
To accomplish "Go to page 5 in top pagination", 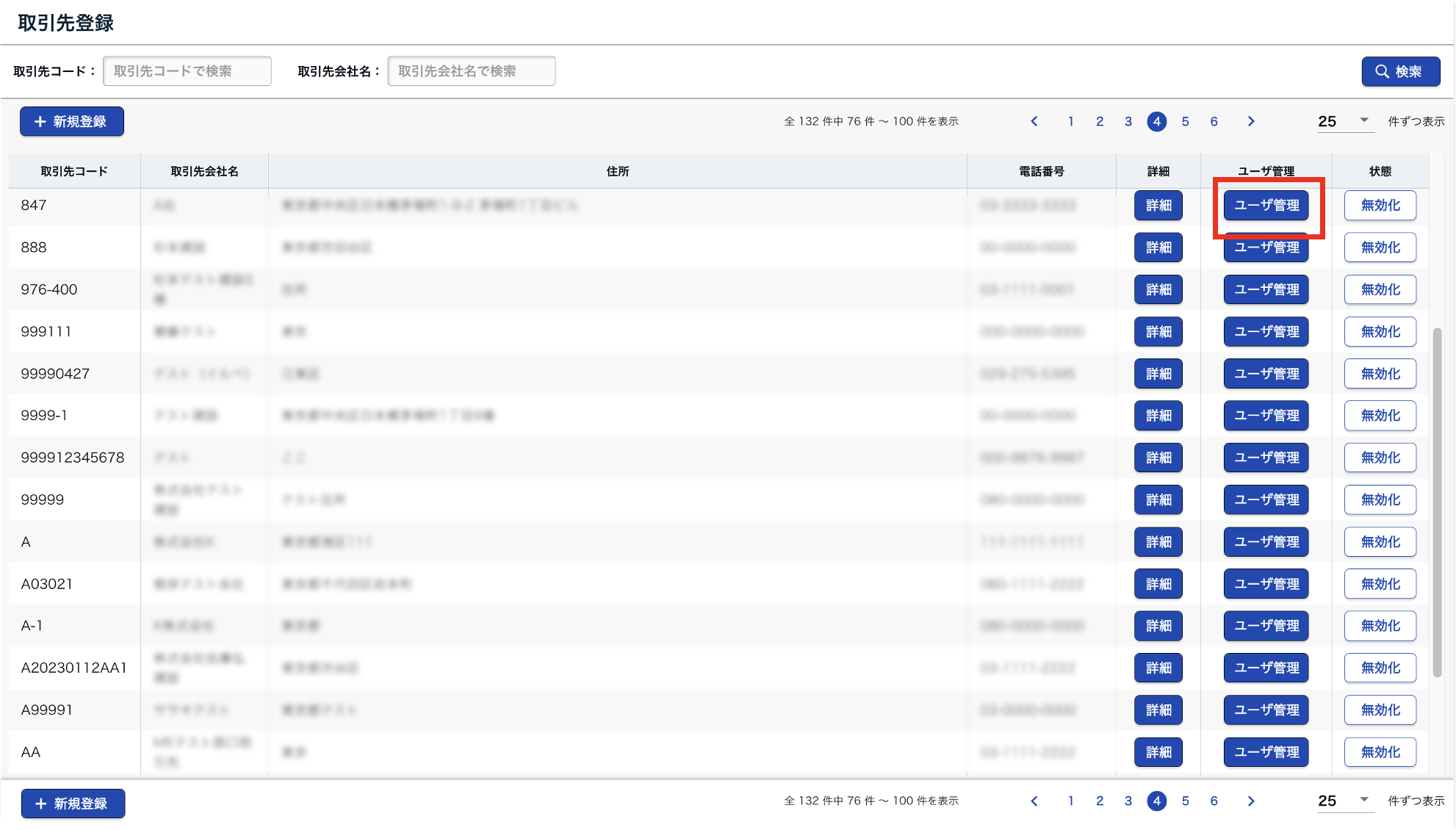I will tap(1185, 121).
